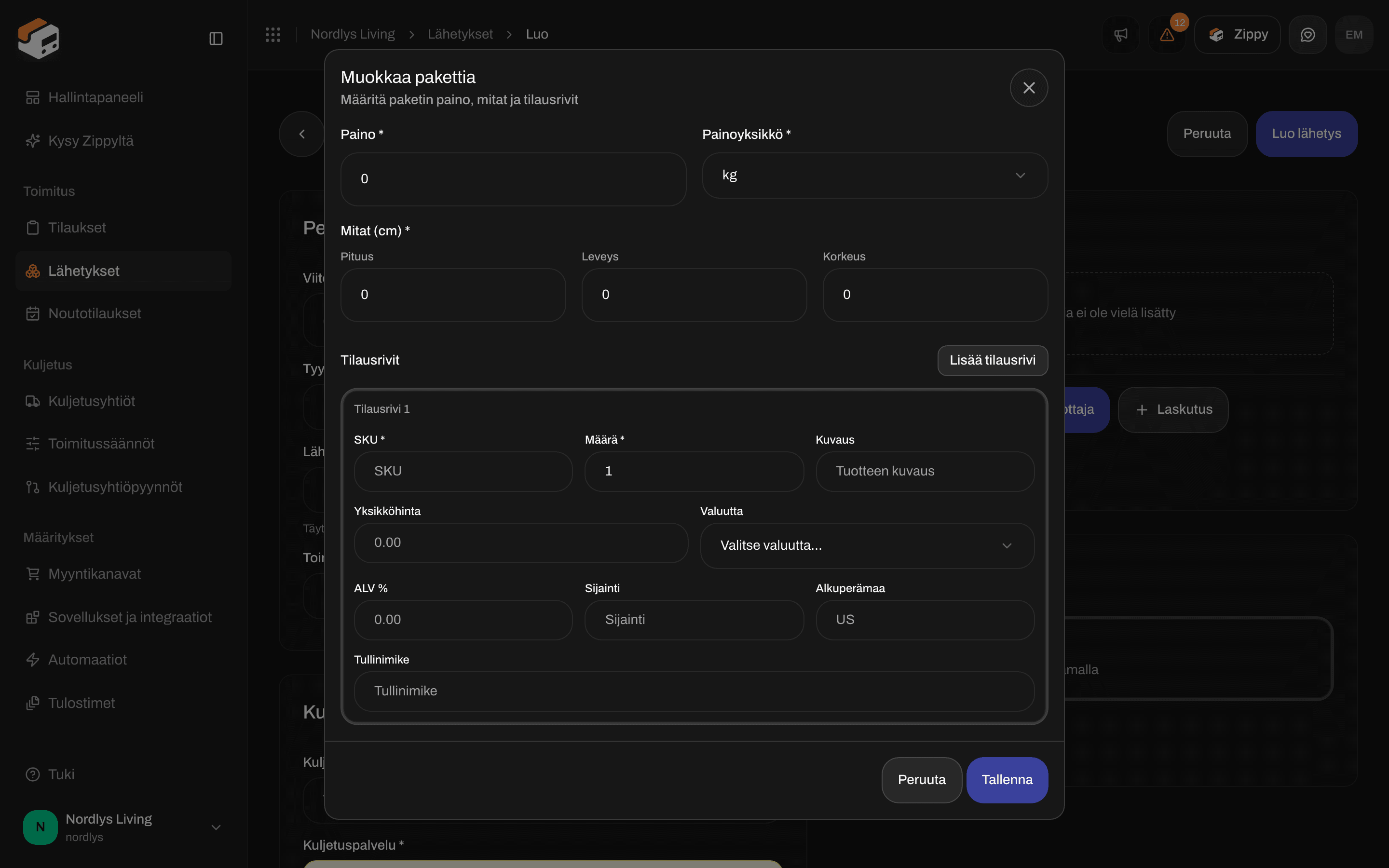
Task: Open Kuljetusyhtiöt in the sidebar
Action: pyautogui.click(x=123, y=401)
